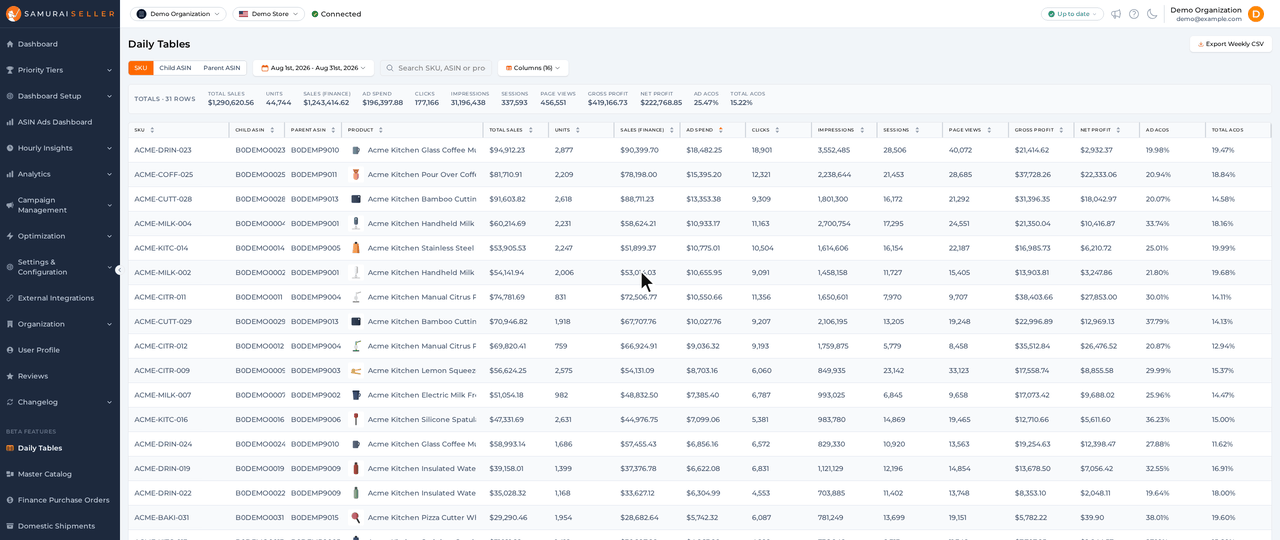Click total sales value $94,912.23
This screenshot has height=540, width=1280.
[x=507, y=150]
